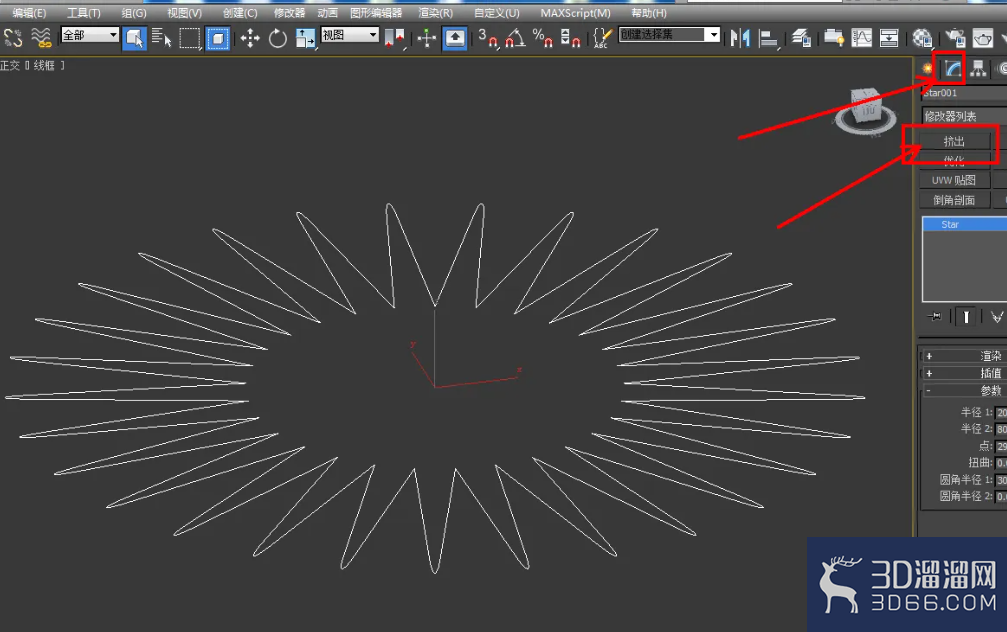
Task: Open the Curve Editor icon
Action: point(861,39)
